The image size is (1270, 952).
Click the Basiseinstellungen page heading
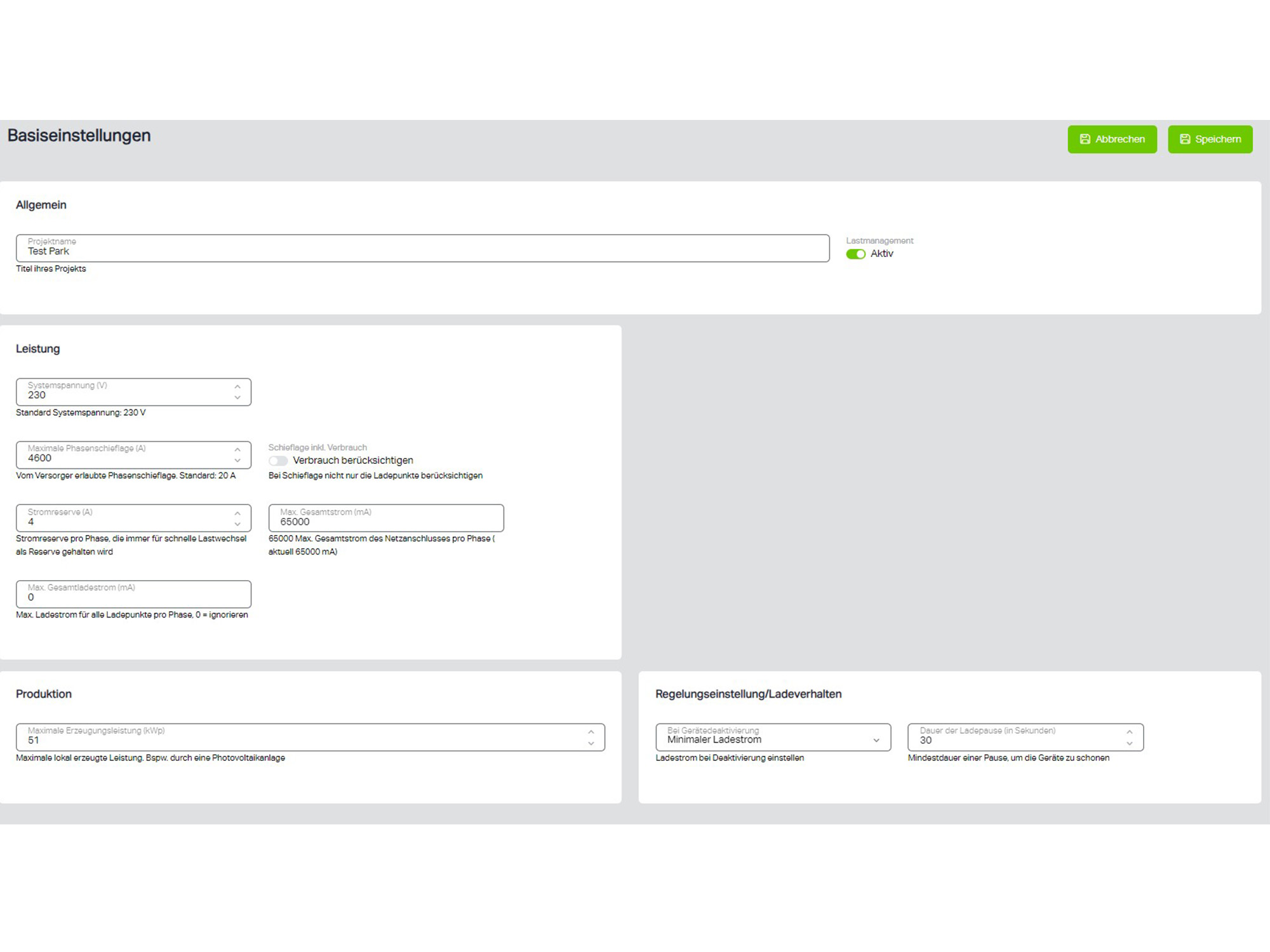tap(79, 136)
